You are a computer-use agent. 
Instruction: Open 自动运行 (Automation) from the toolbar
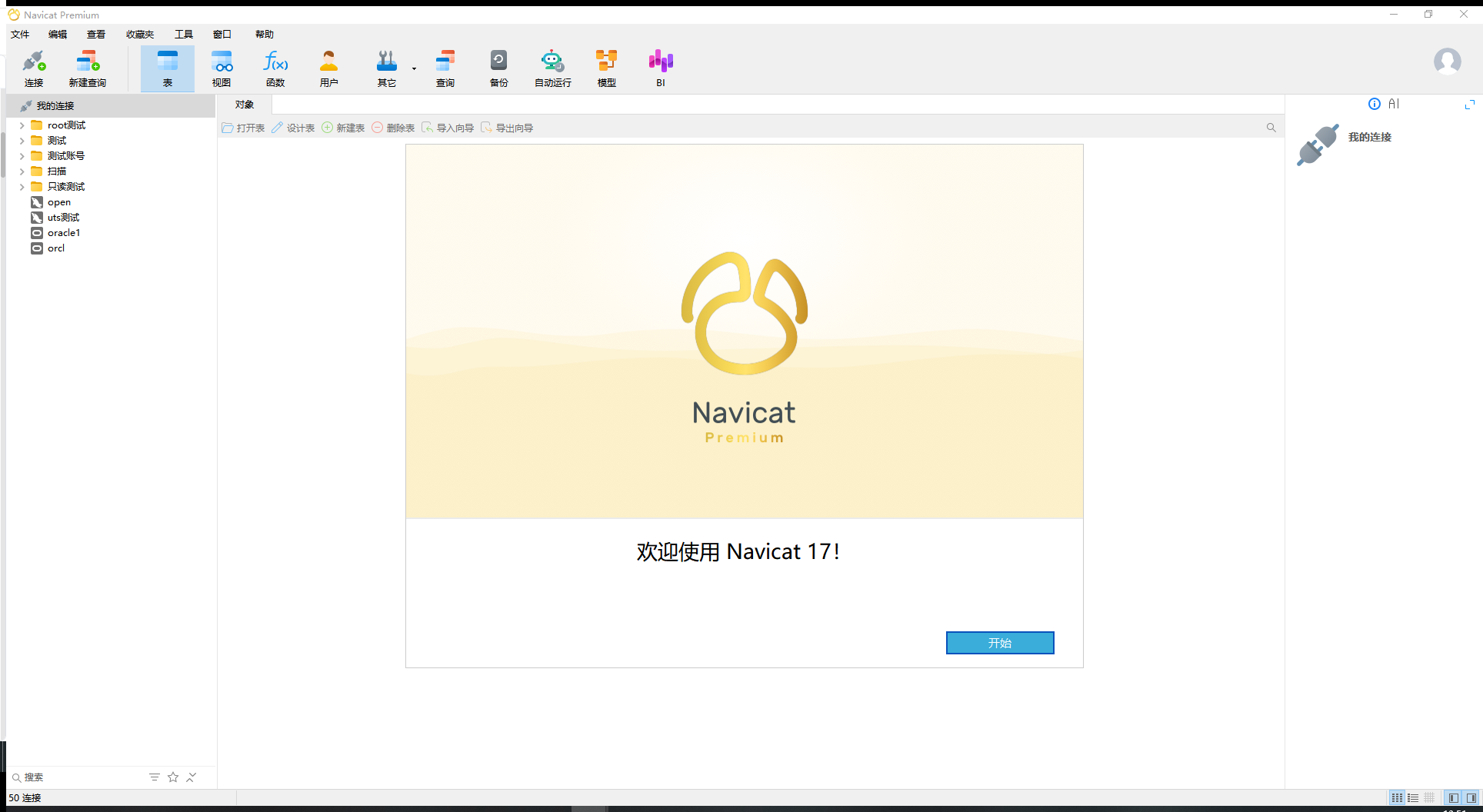553,68
